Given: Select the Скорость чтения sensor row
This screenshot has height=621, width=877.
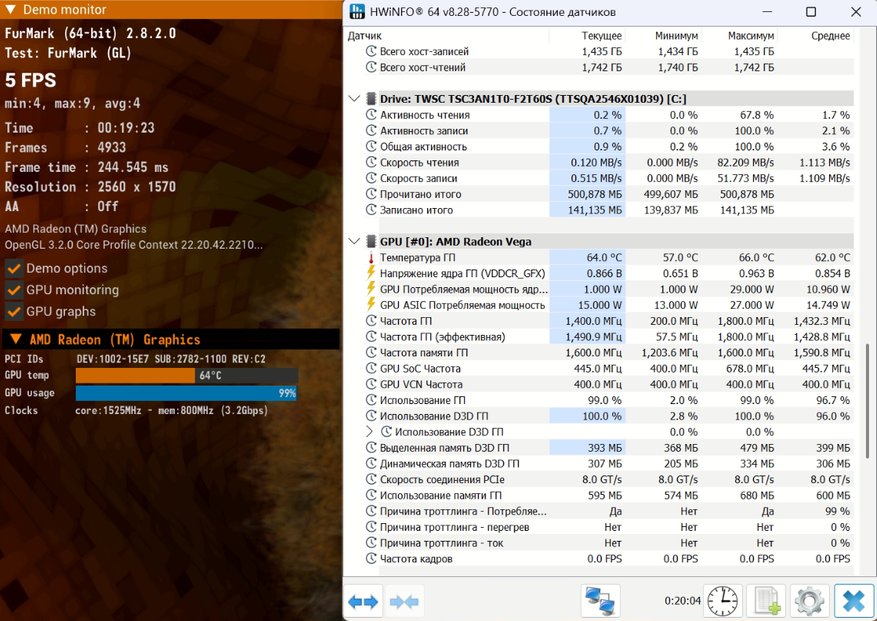Looking at the screenshot, I should coord(608,163).
